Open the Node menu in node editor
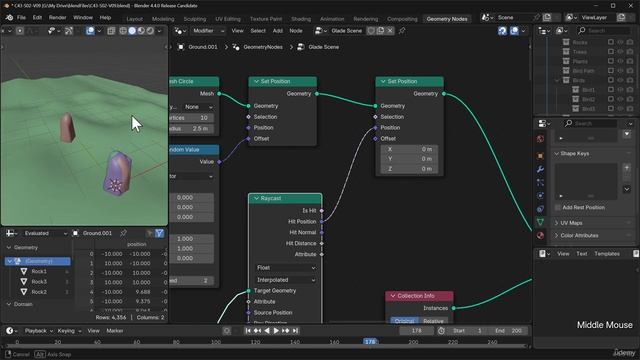Screen dimensions: 640x360 point(296,31)
